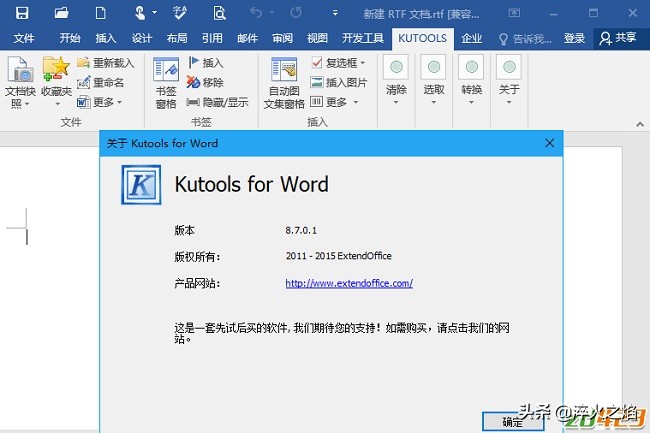Switch to the 审阅 tab
Viewport: 650px width, 433px height.
click(283, 39)
